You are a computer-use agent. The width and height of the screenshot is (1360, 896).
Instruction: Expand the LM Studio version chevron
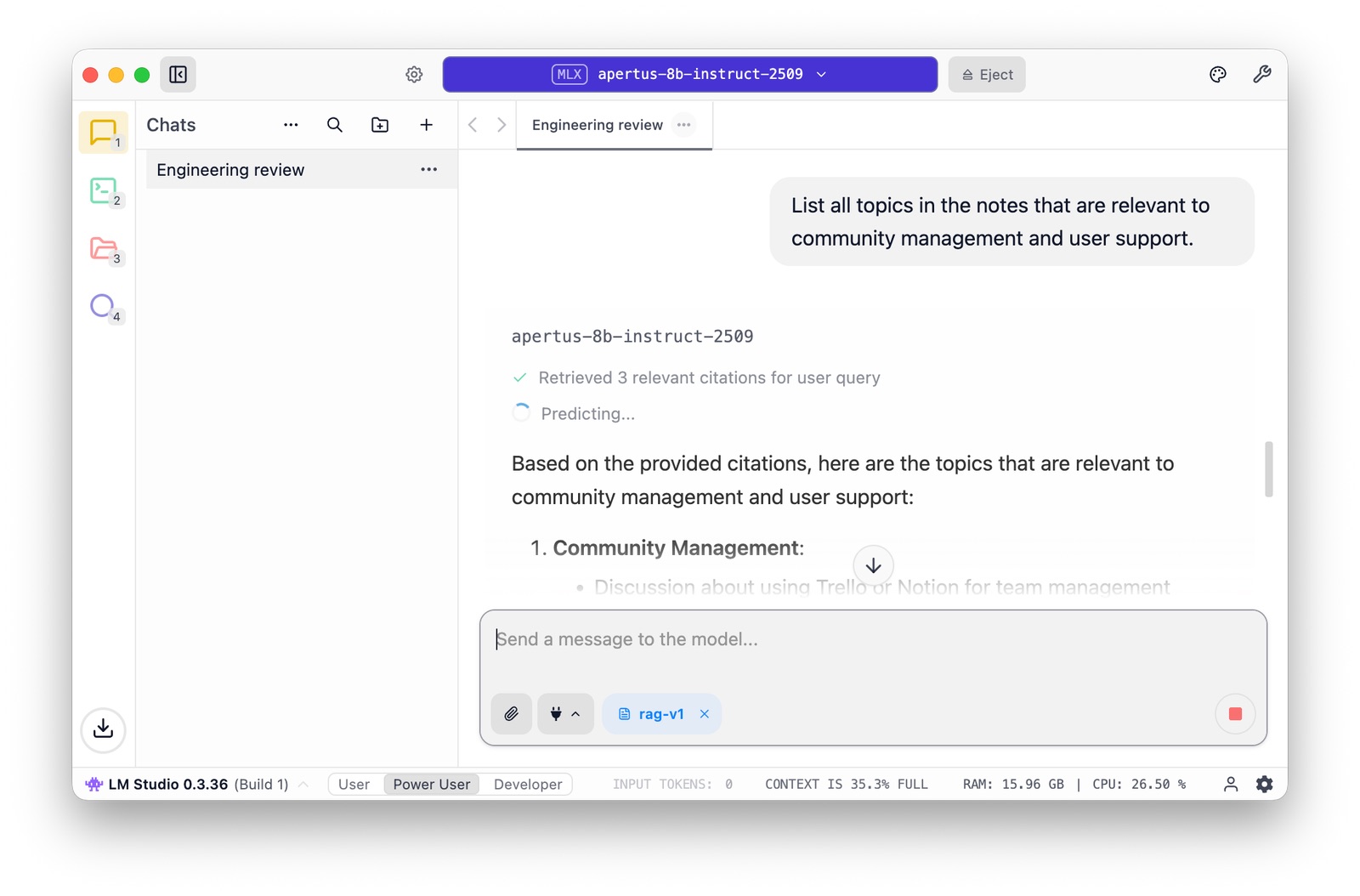point(303,784)
